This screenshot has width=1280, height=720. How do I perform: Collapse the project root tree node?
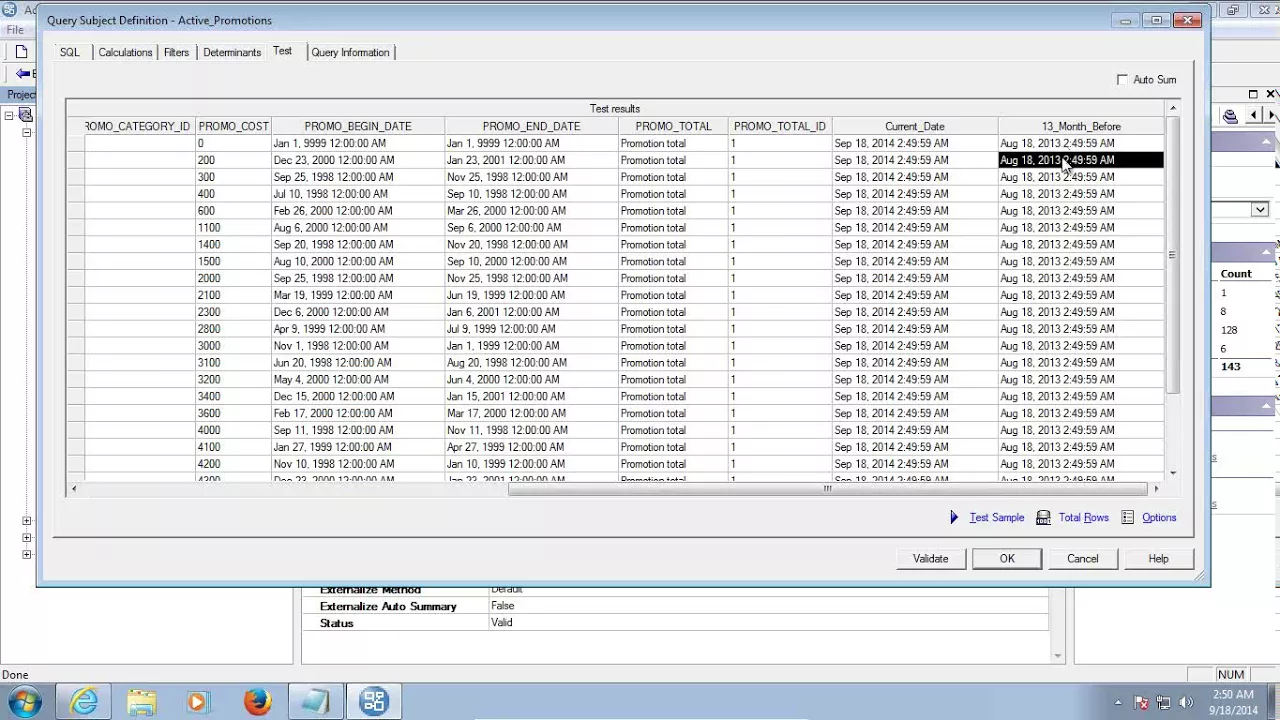(9, 116)
